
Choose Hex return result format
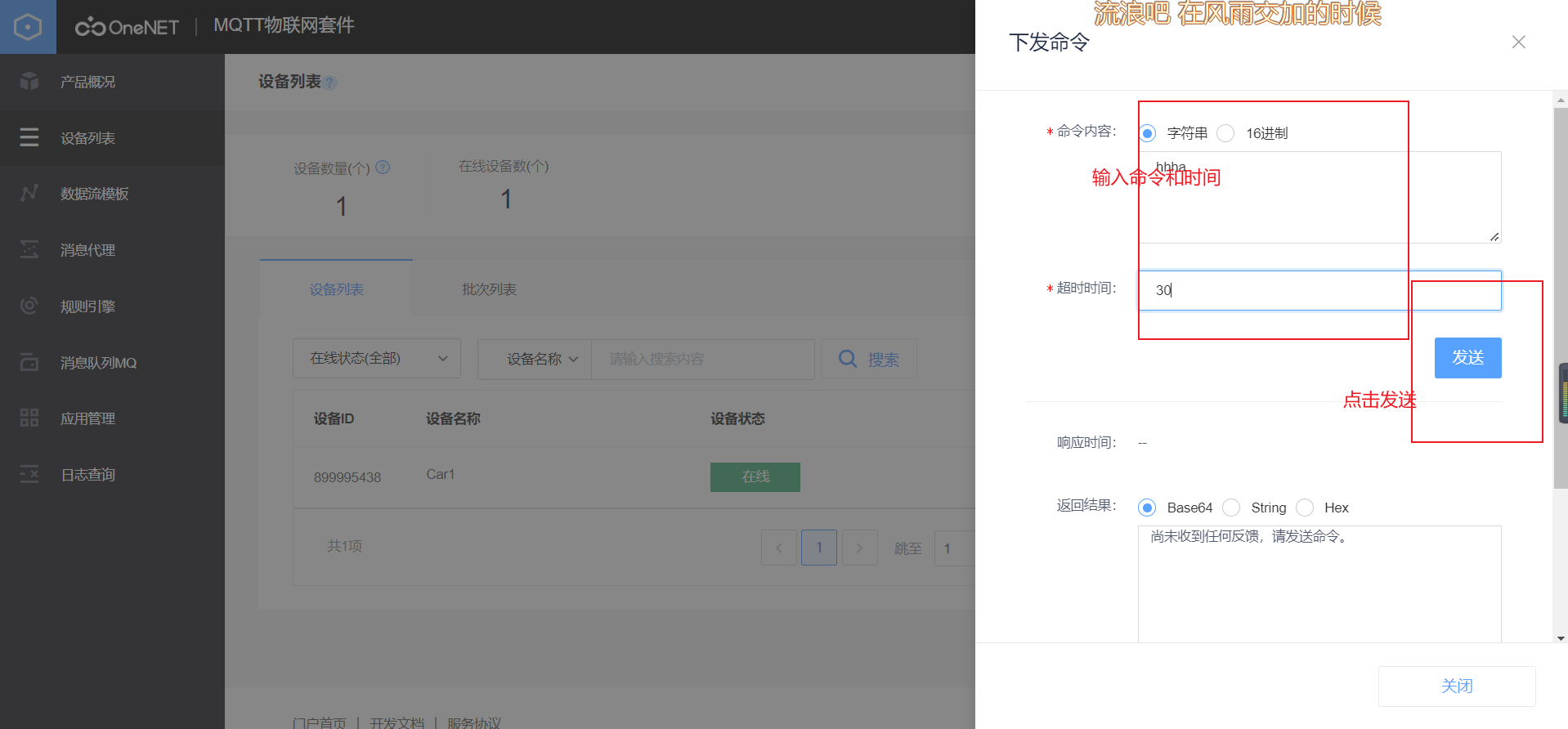click(1306, 508)
